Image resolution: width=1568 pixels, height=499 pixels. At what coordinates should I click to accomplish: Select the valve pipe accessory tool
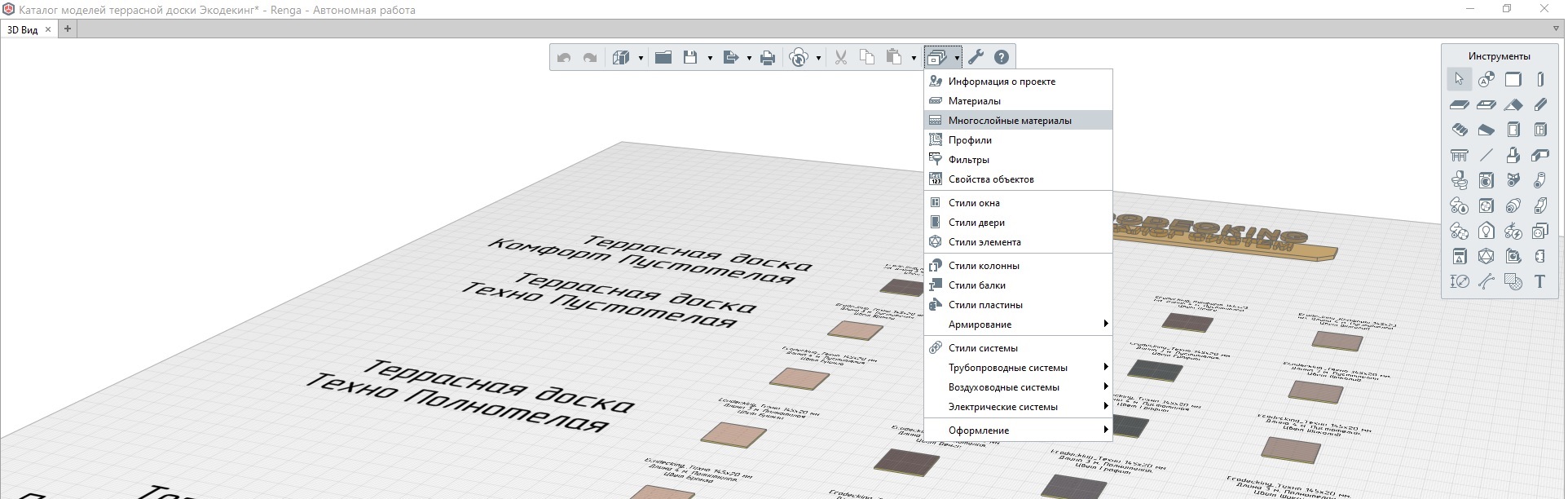pos(1513,180)
